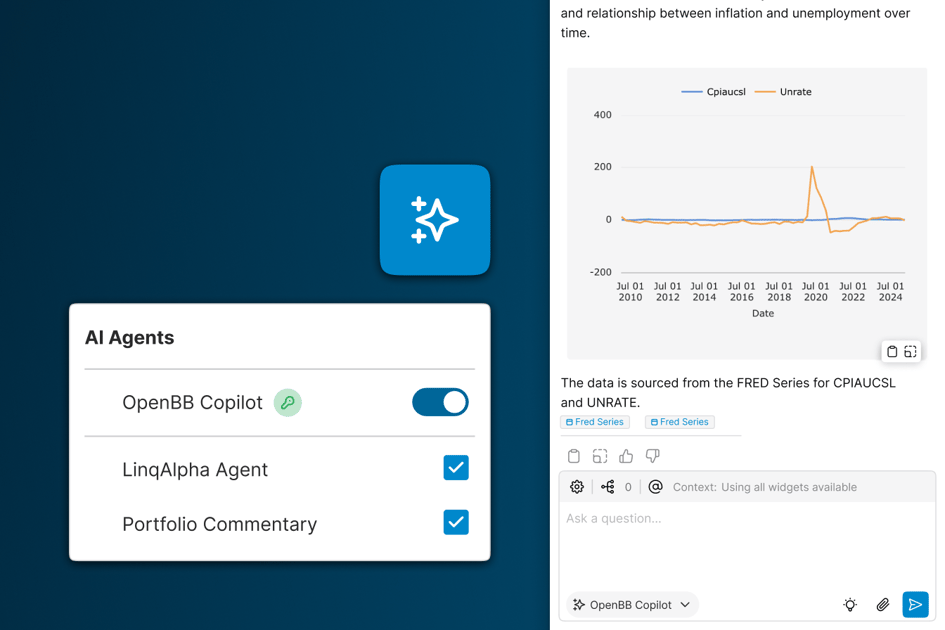Click the @ mention context icon
Image resolution: width=945 pixels, height=630 pixels.
[x=656, y=487]
